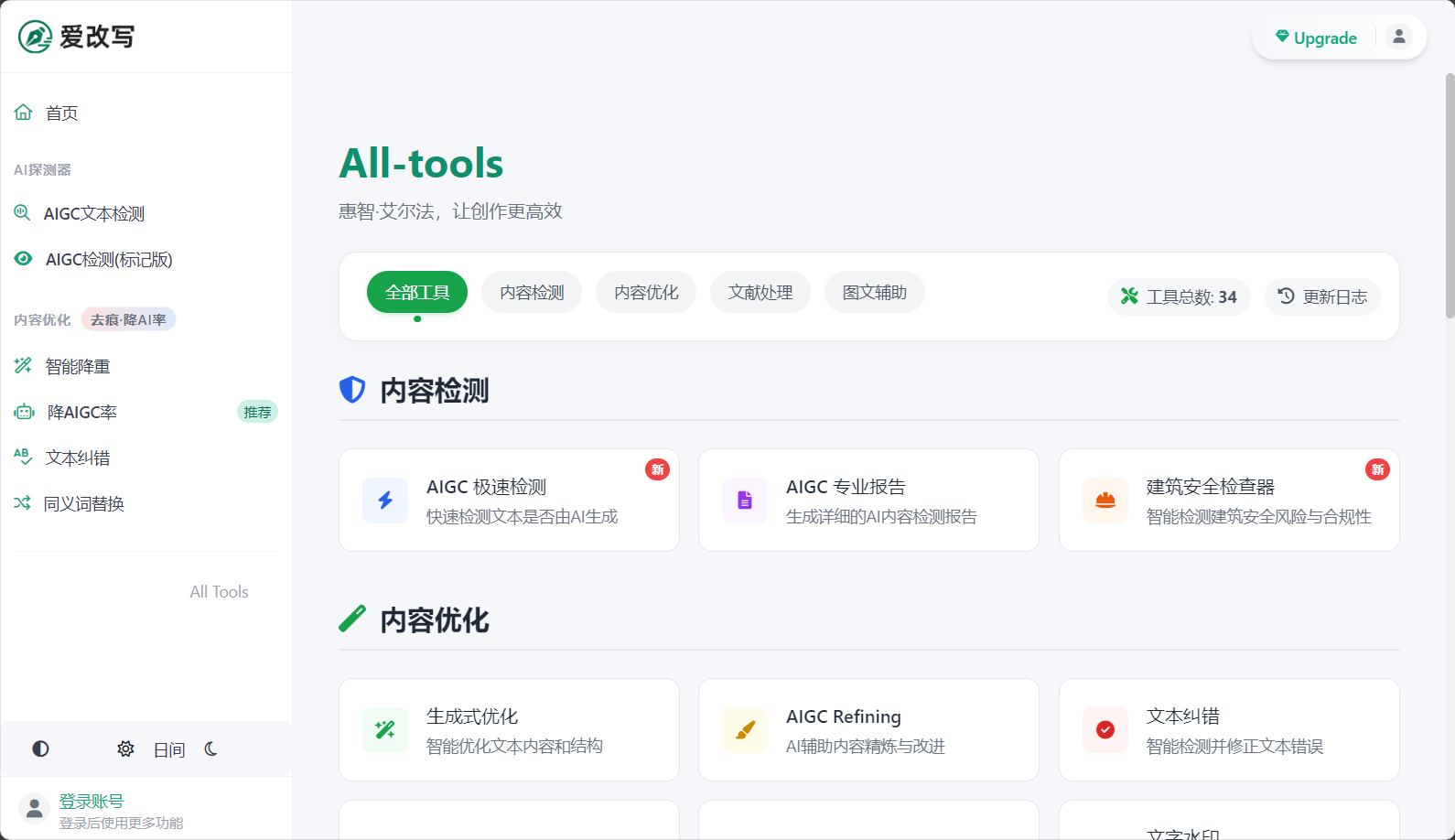Click the robot icon beside 降AIGC率

click(x=24, y=412)
